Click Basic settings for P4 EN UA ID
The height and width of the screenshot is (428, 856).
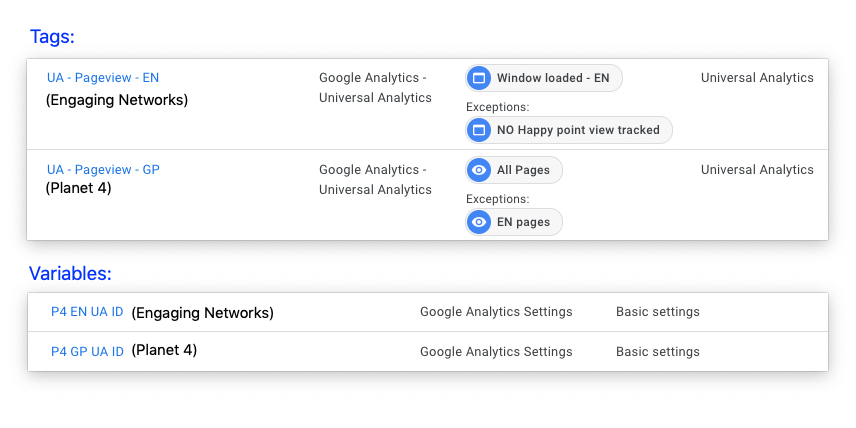pos(658,312)
